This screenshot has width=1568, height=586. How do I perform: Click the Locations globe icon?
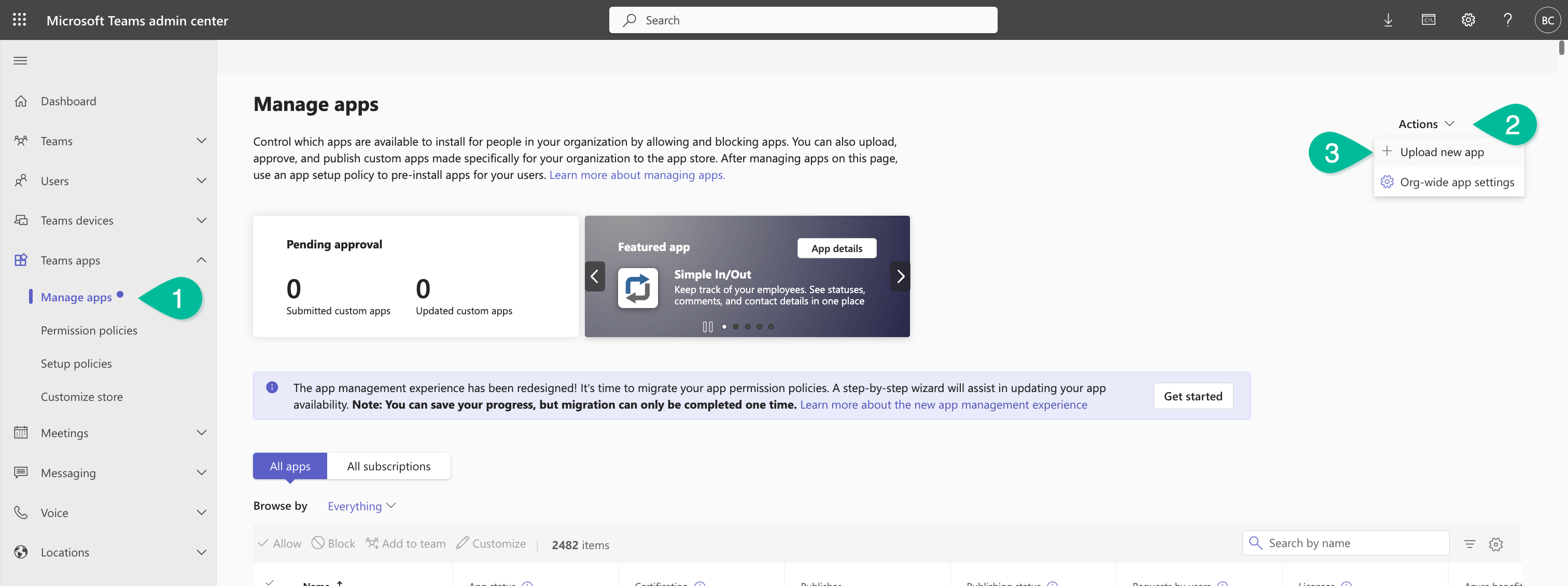click(x=21, y=552)
